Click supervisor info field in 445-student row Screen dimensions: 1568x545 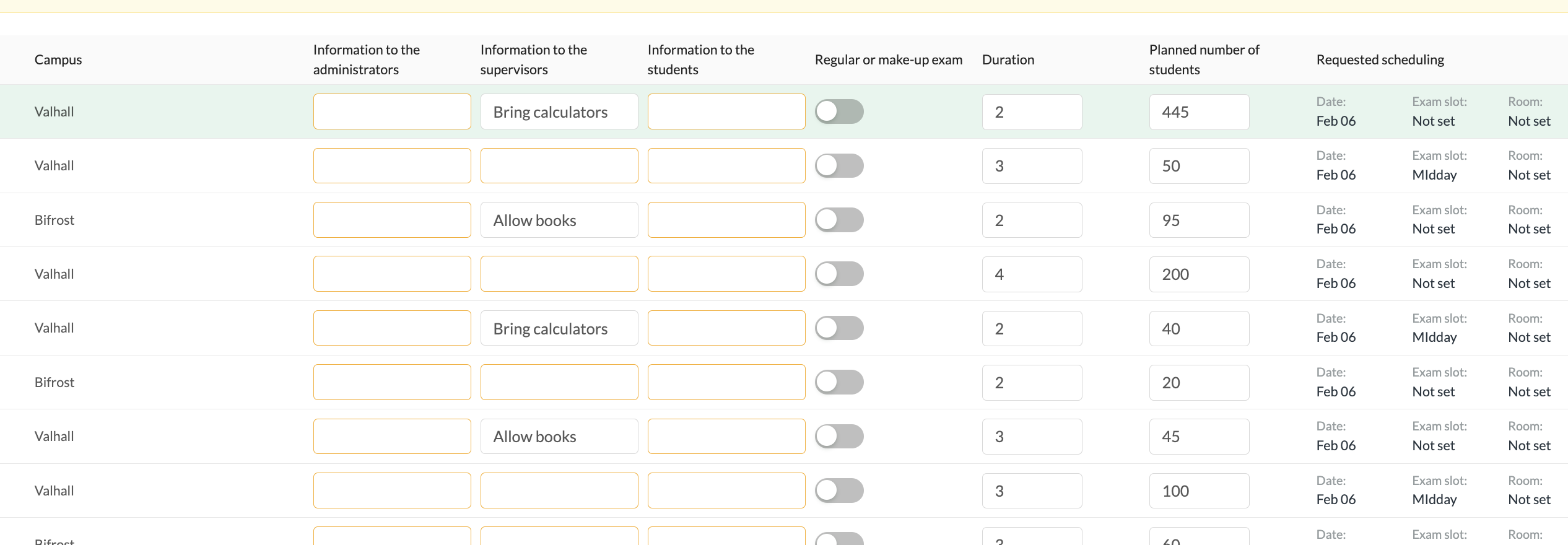[559, 111]
